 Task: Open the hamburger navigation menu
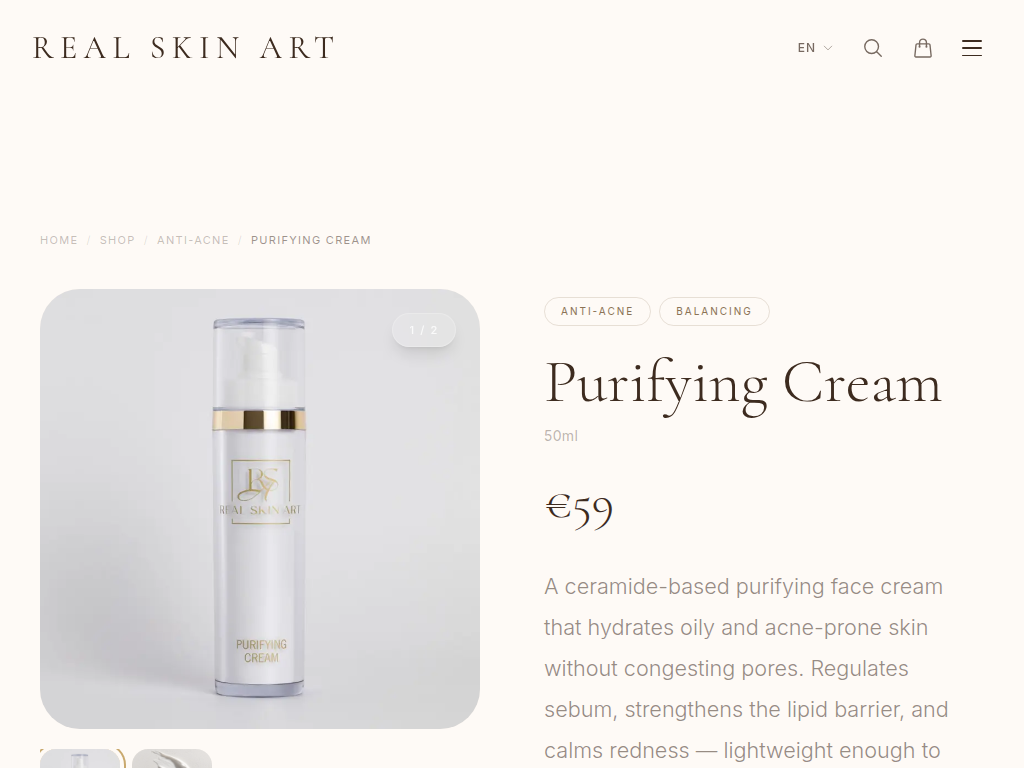pyautogui.click(x=972, y=48)
